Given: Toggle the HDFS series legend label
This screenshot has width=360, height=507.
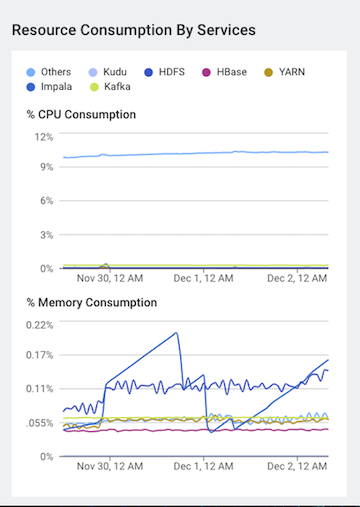Looking at the screenshot, I should point(172,72).
